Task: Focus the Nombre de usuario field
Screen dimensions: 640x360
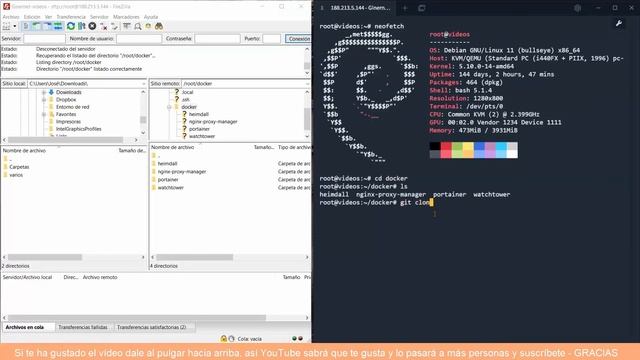Action: pyautogui.click(x=139, y=38)
